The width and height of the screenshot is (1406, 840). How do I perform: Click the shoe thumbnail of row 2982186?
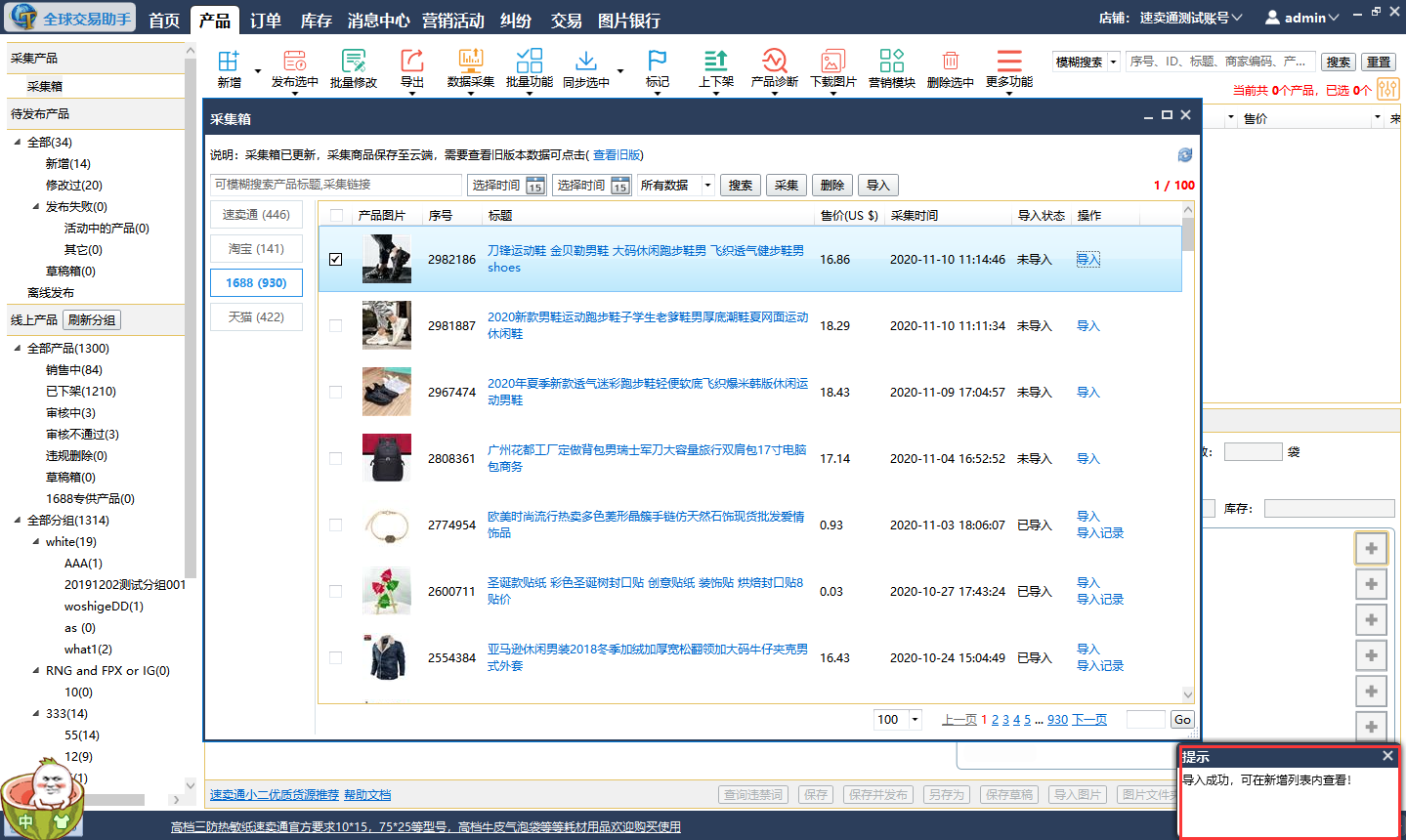[x=386, y=259]
